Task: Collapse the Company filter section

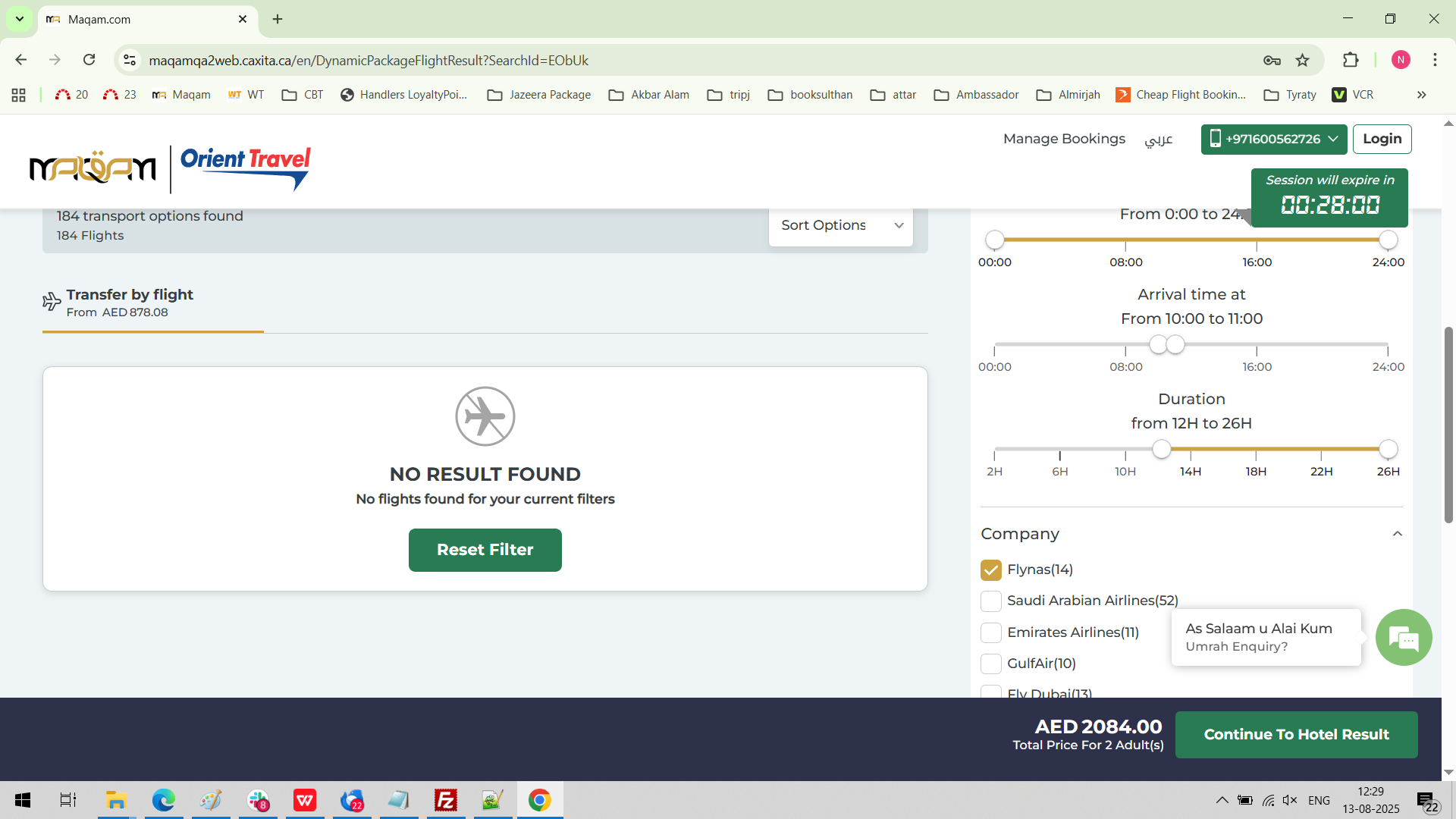Action: 1397,534
